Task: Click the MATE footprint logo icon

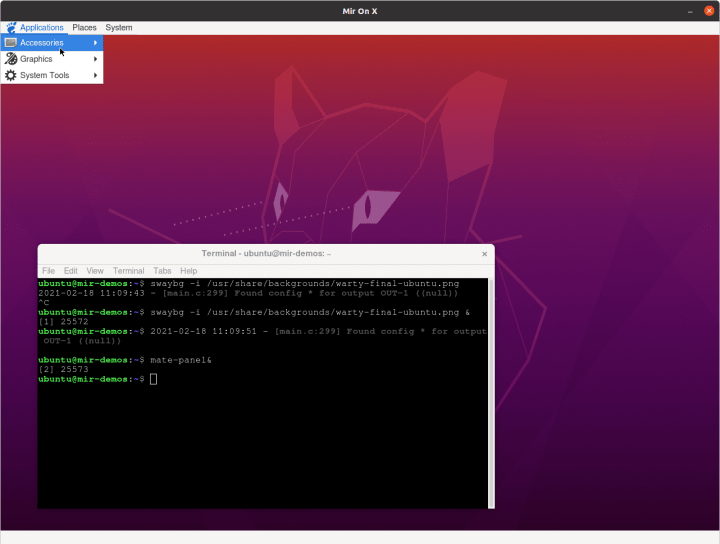Action: 11,28
